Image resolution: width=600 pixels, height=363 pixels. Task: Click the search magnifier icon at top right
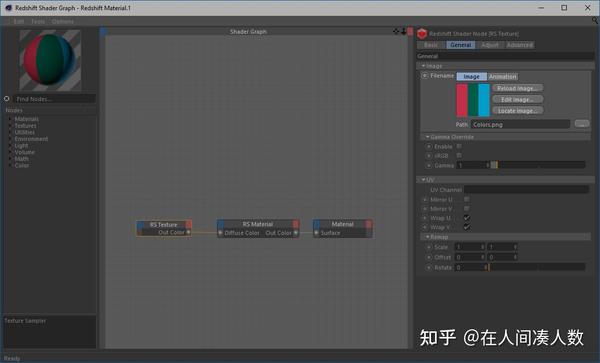595,20
